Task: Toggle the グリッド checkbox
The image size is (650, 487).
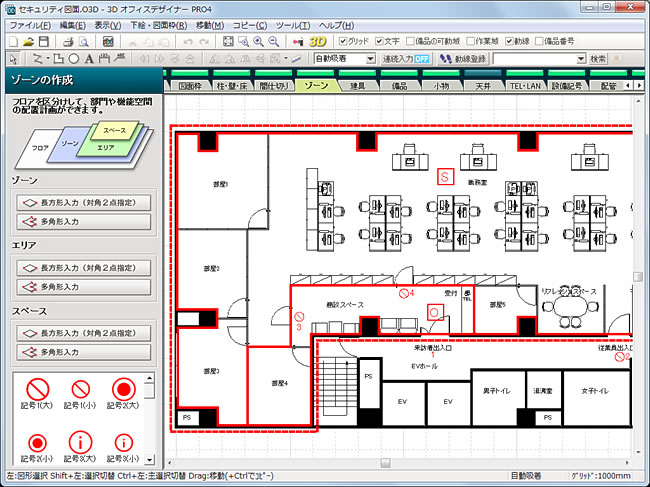Action: click(343, 41)
